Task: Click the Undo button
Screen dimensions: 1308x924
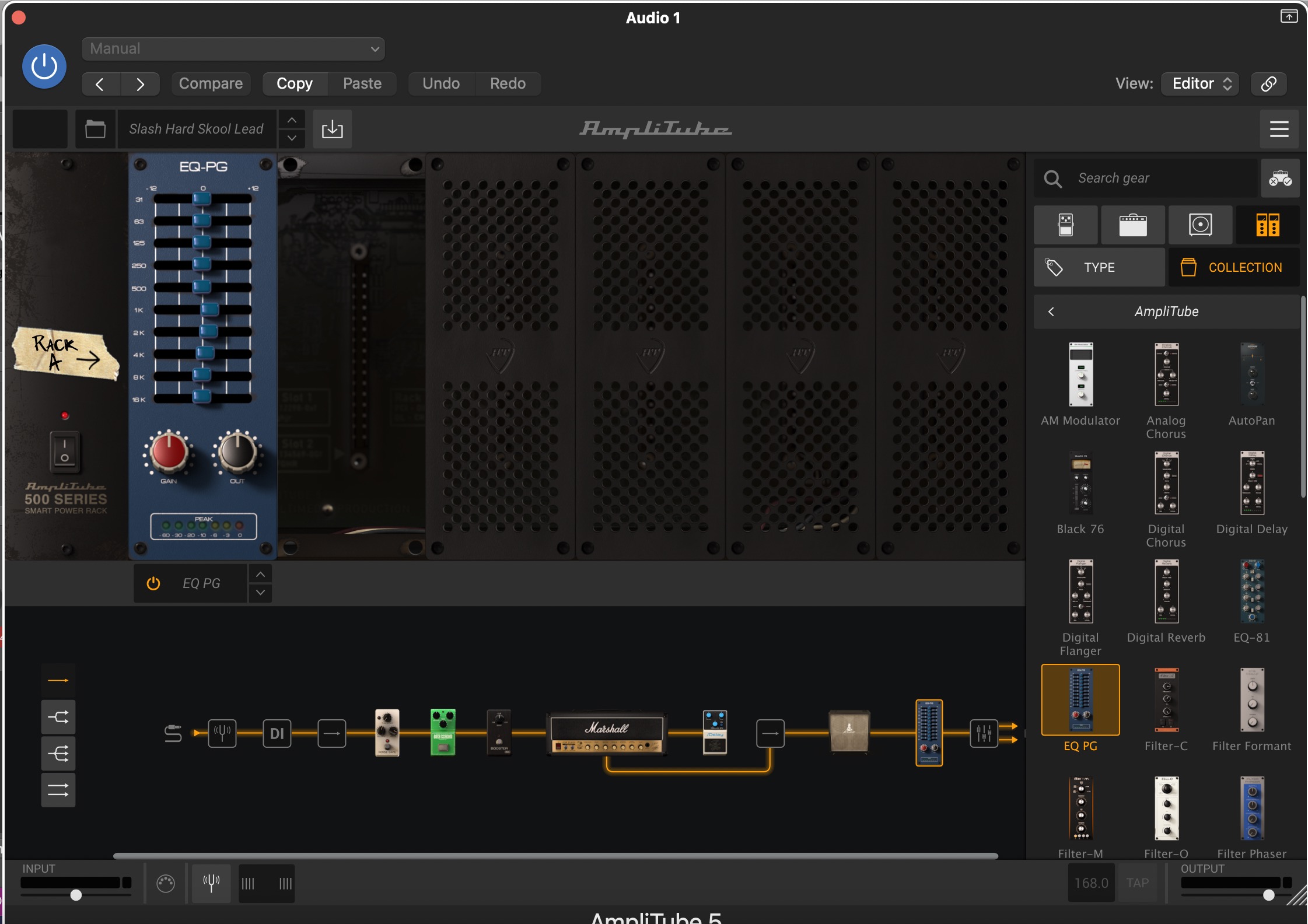Action: [441, 84]
